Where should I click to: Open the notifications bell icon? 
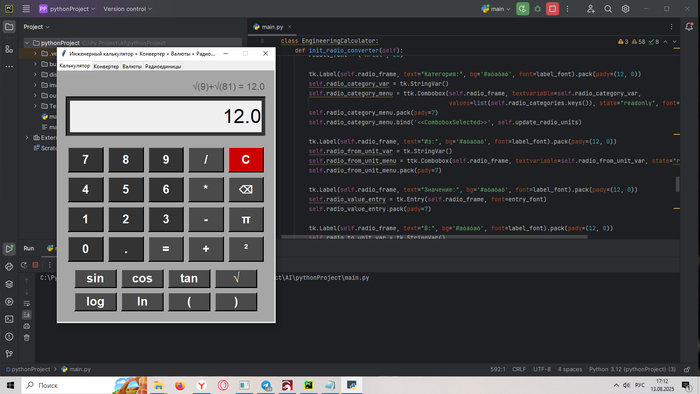pos(689,27)
